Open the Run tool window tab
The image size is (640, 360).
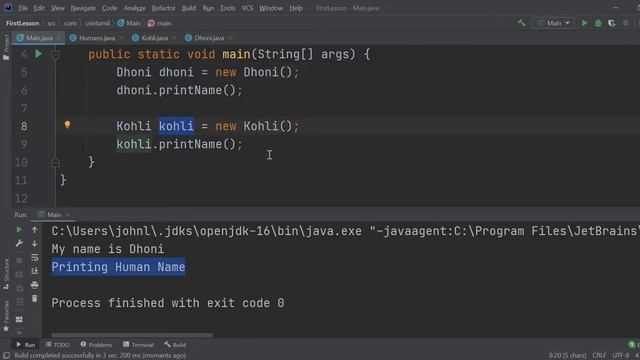[26, 345]
